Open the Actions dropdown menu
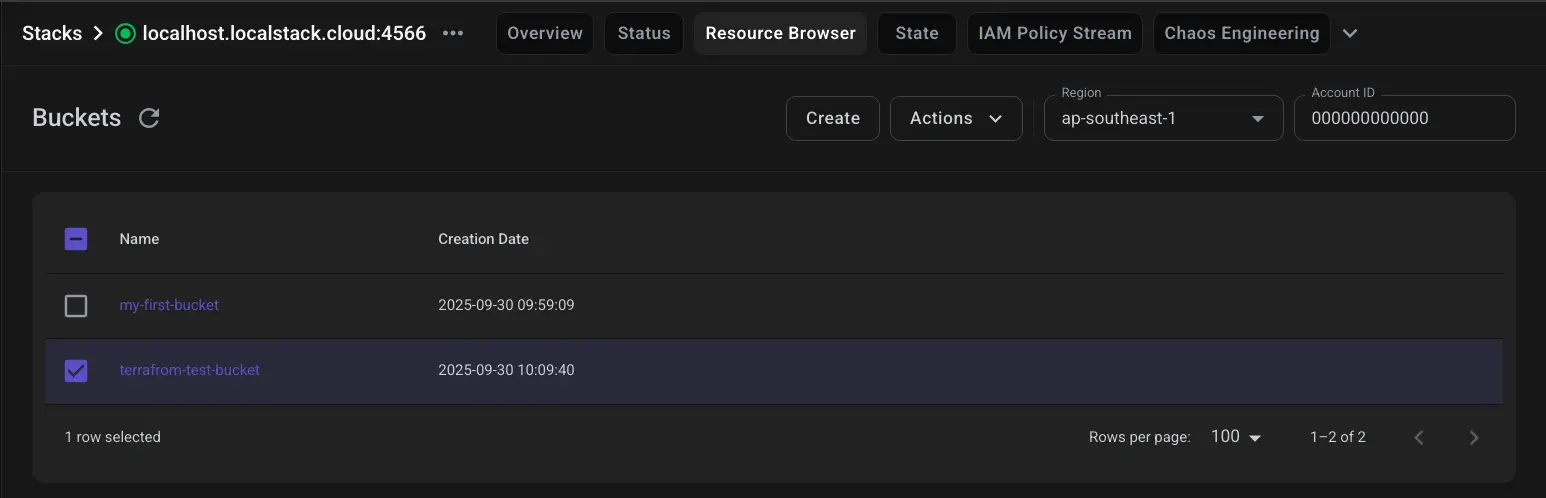1546x498 pixels. 955,118
